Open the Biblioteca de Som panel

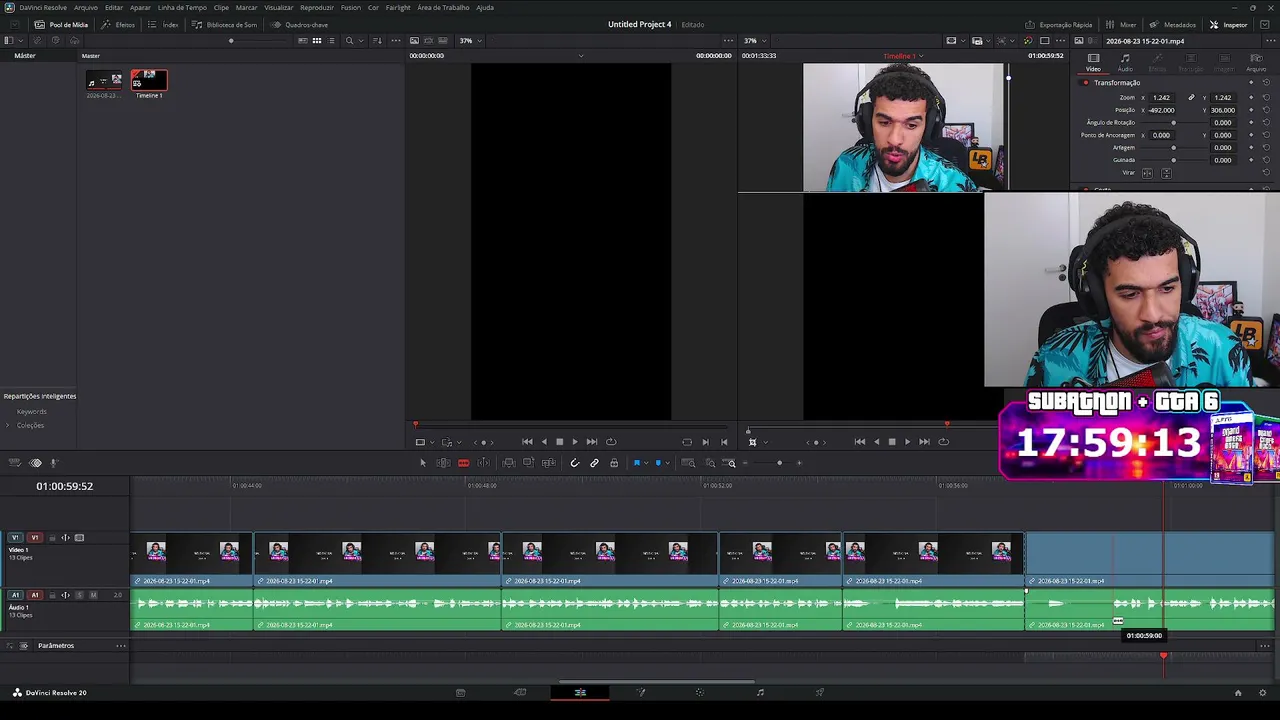225,25
